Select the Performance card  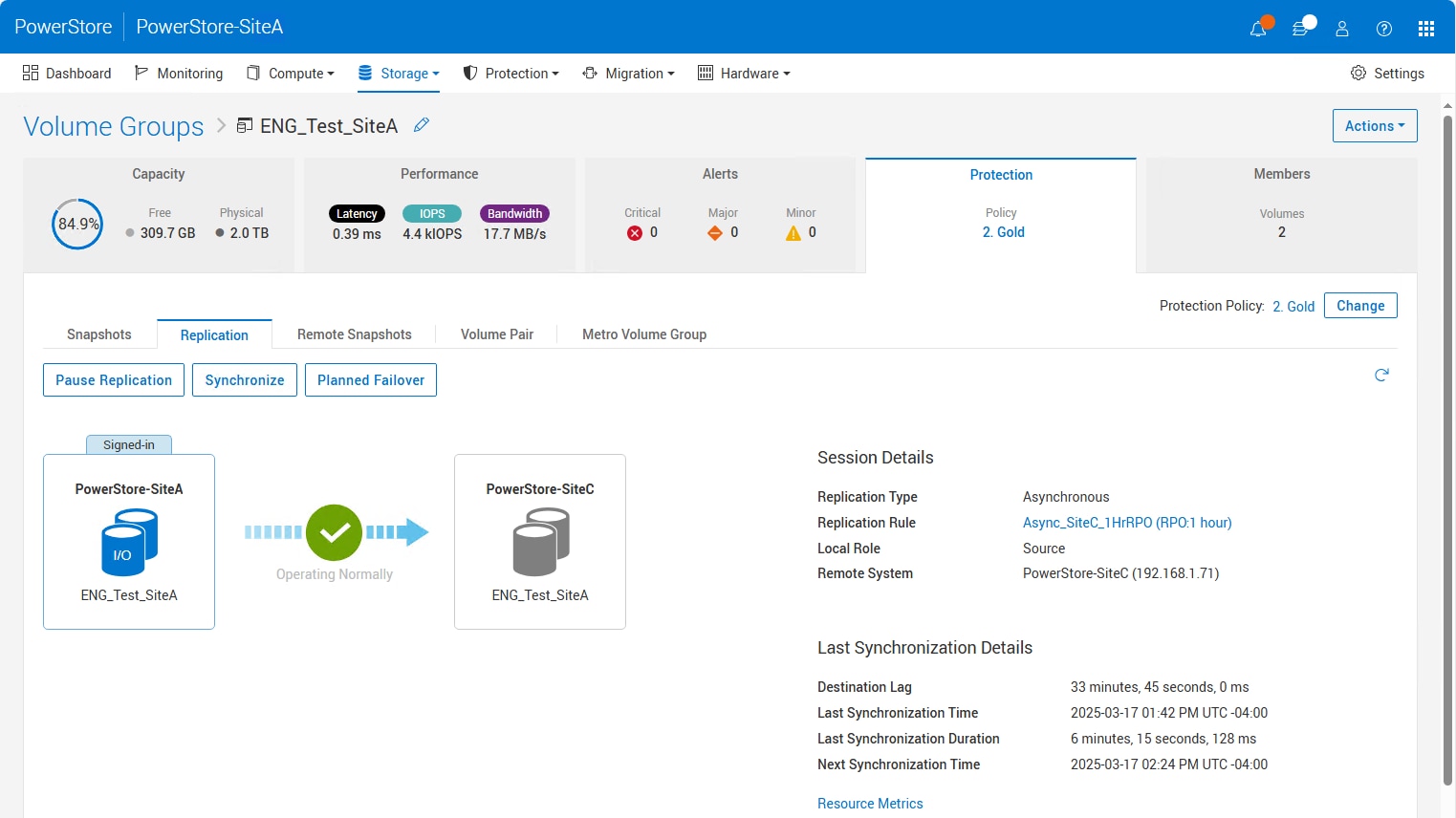[440, 215]
